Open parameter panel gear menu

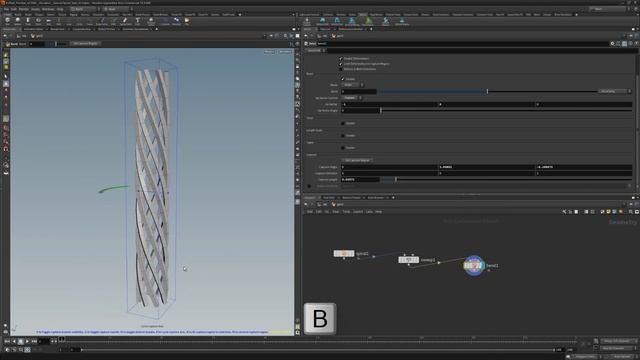point(612,43)
